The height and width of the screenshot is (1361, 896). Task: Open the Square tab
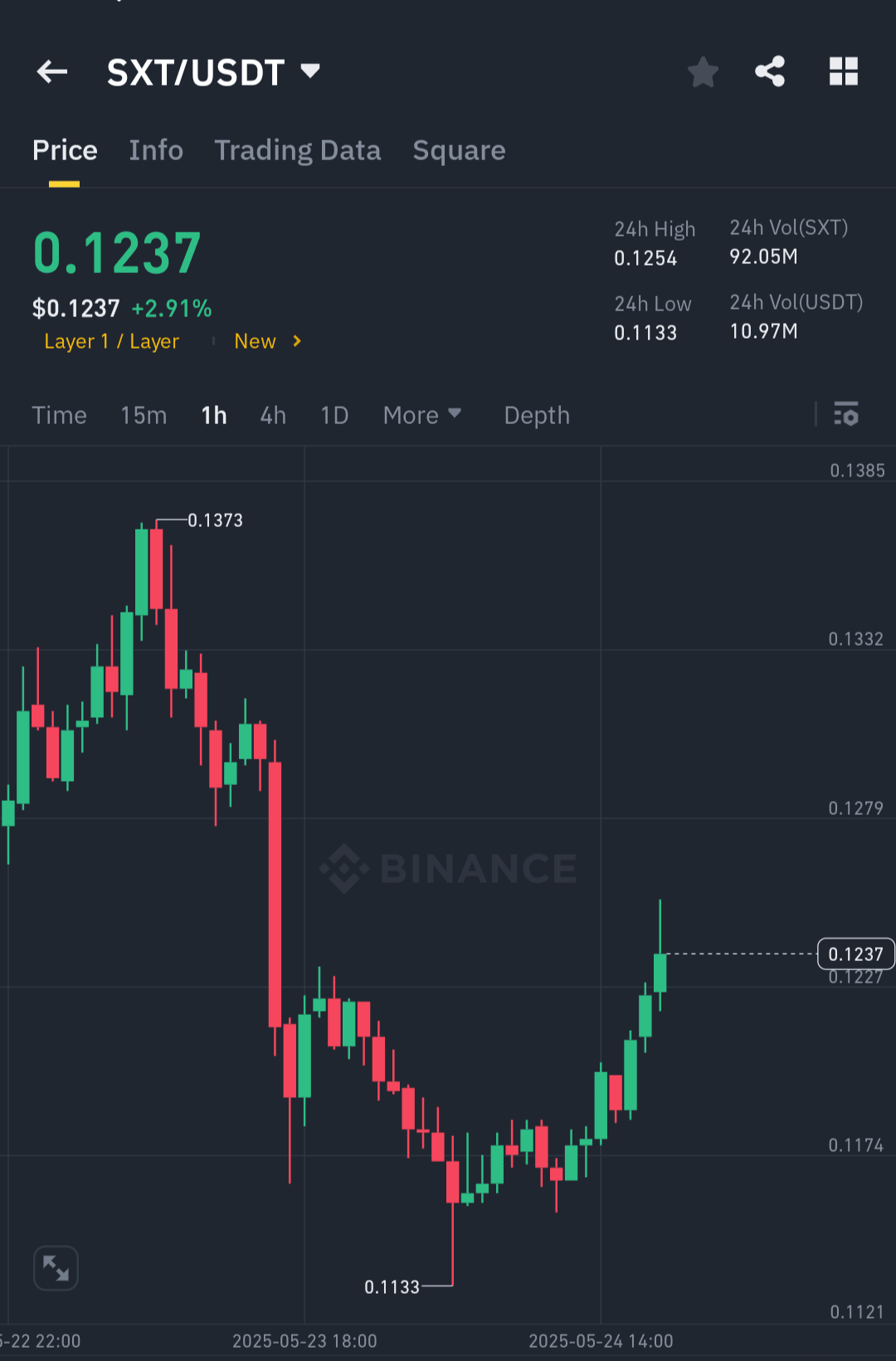click(x=459, y=150)
